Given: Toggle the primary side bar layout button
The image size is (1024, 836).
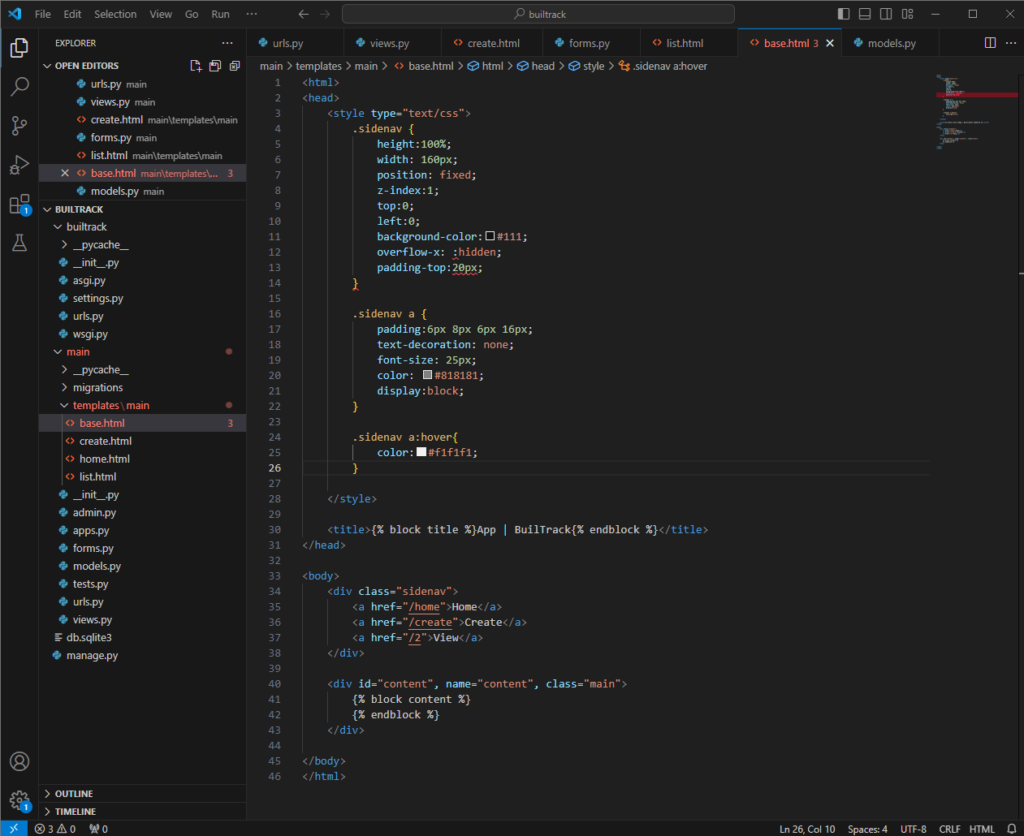Looking at the screenshot, I should click(844, 14).
